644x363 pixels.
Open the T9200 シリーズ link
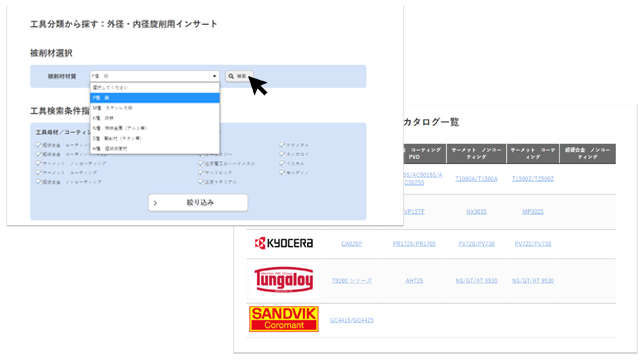352,281
